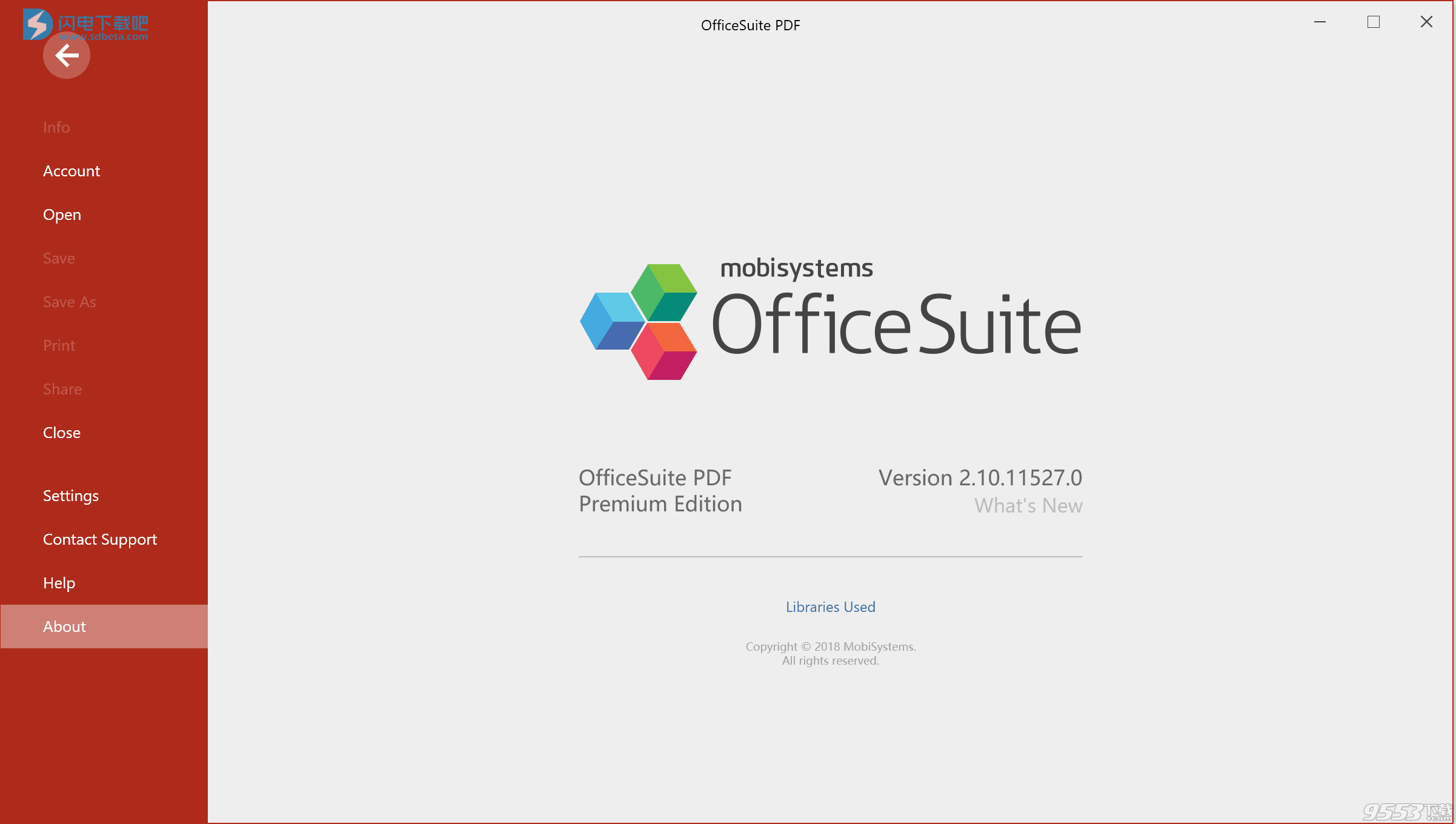Select the Open menu item
Viewport: 1456px width, 824px height.
tap(61, 214)
